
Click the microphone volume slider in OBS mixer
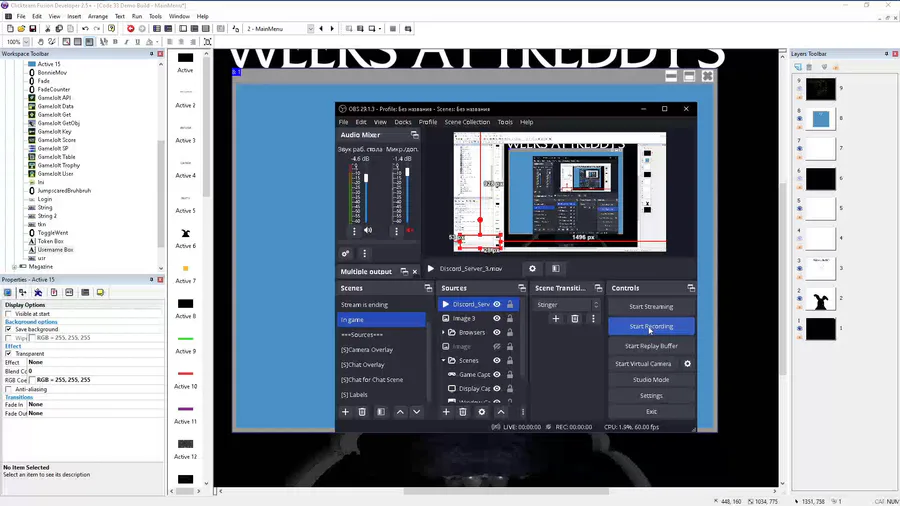407,194
